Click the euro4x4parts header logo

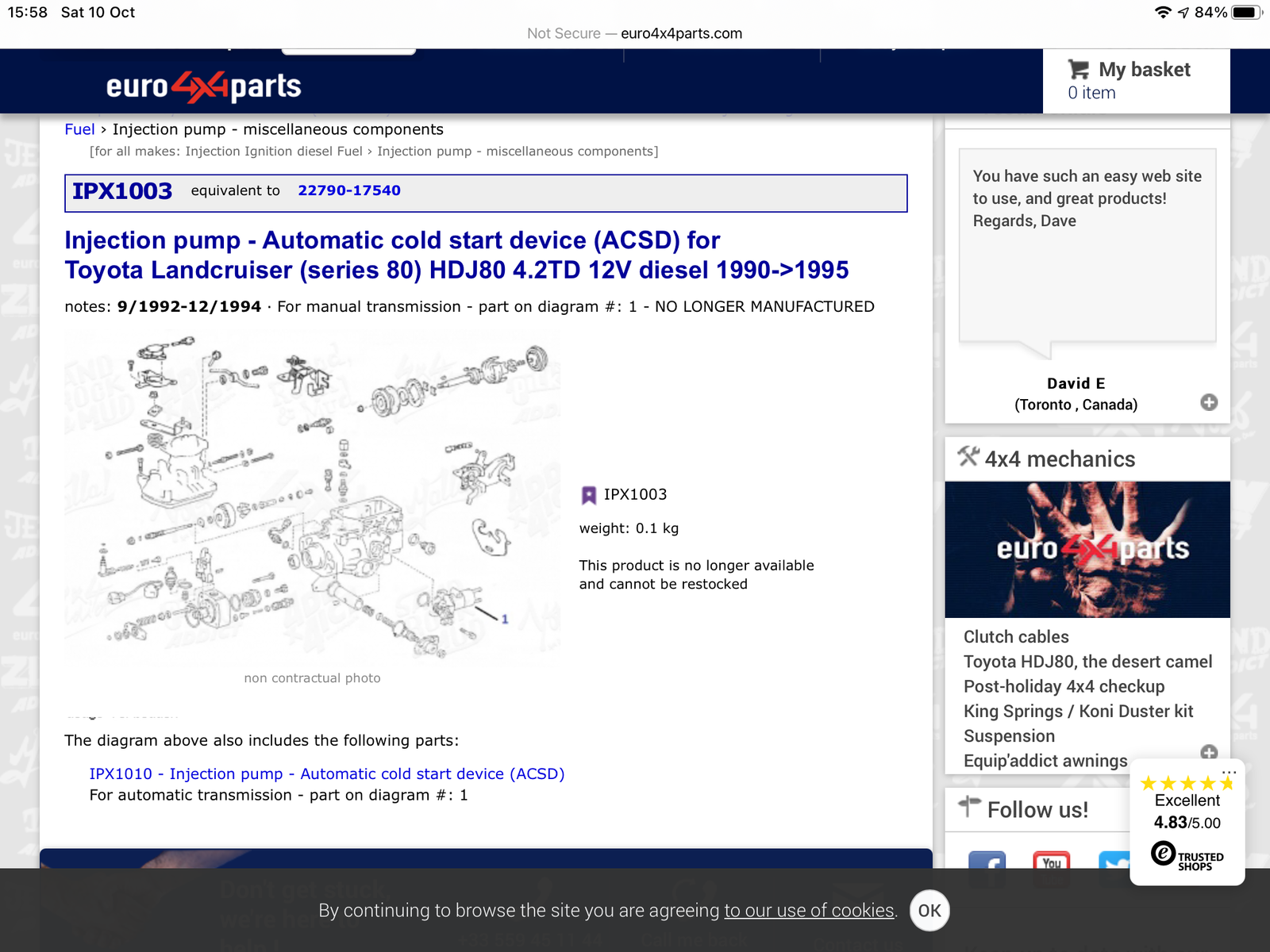pyautogui.click(x=204, y=86)
